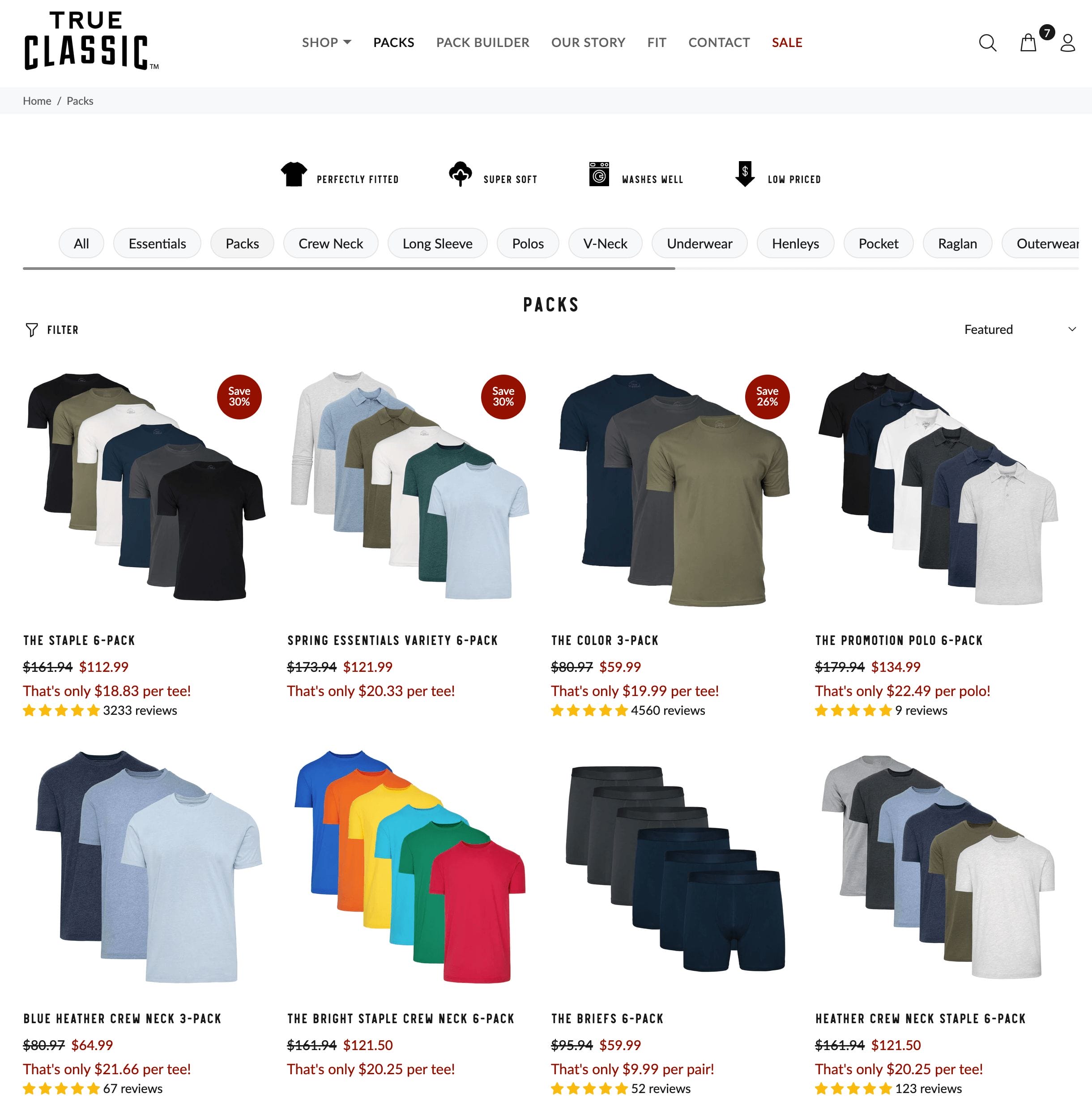Select the Crew Neck category pill

click(x=331, y=243)
